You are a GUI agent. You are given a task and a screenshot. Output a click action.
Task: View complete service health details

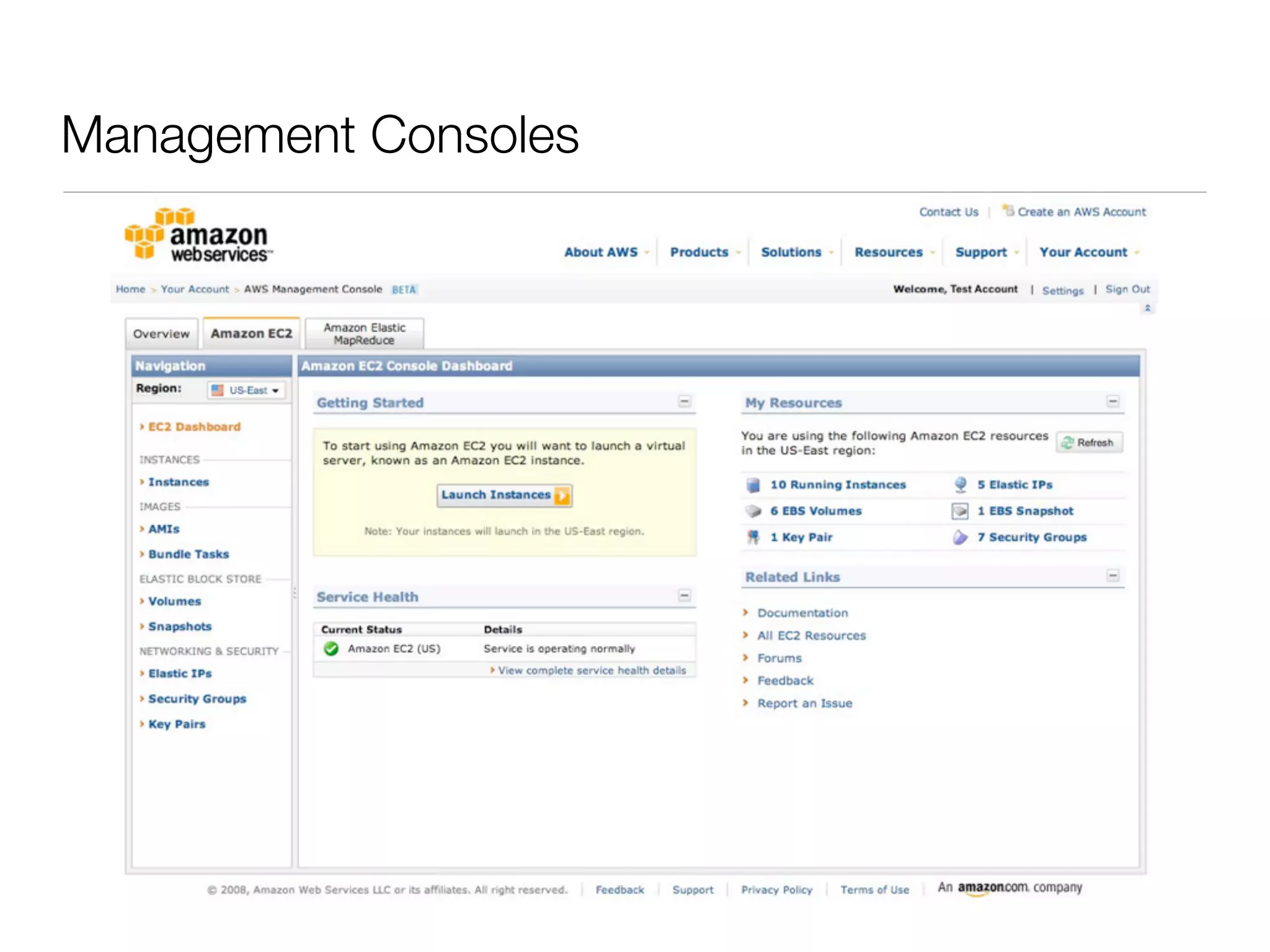pos(592,671)
